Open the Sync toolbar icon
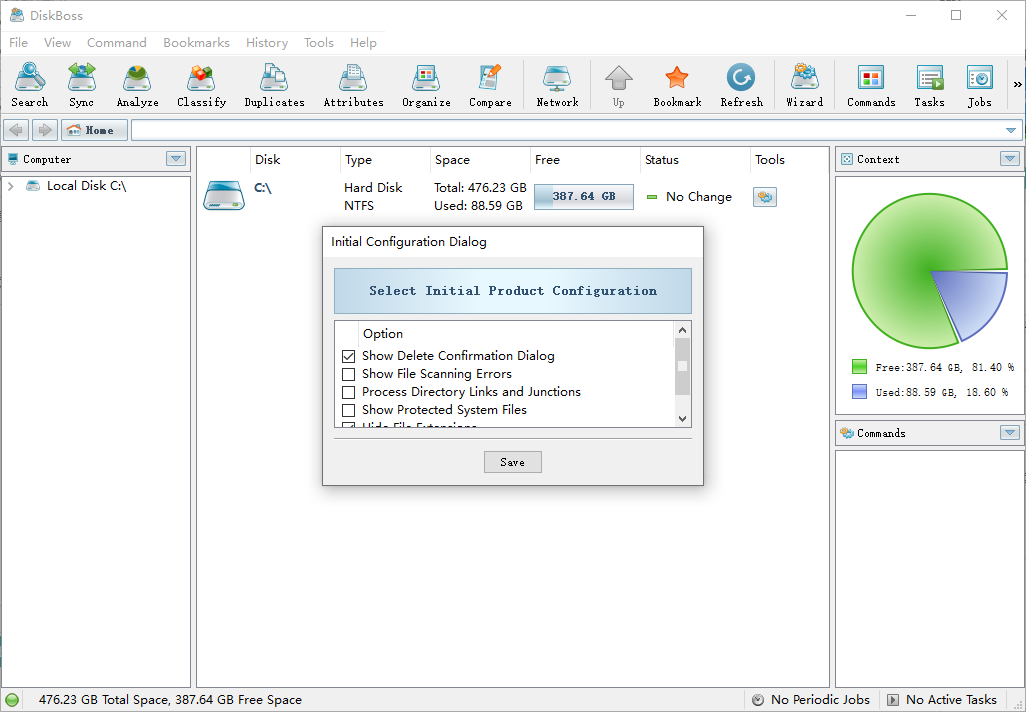The image size is (1026, 712). [82, 85]
